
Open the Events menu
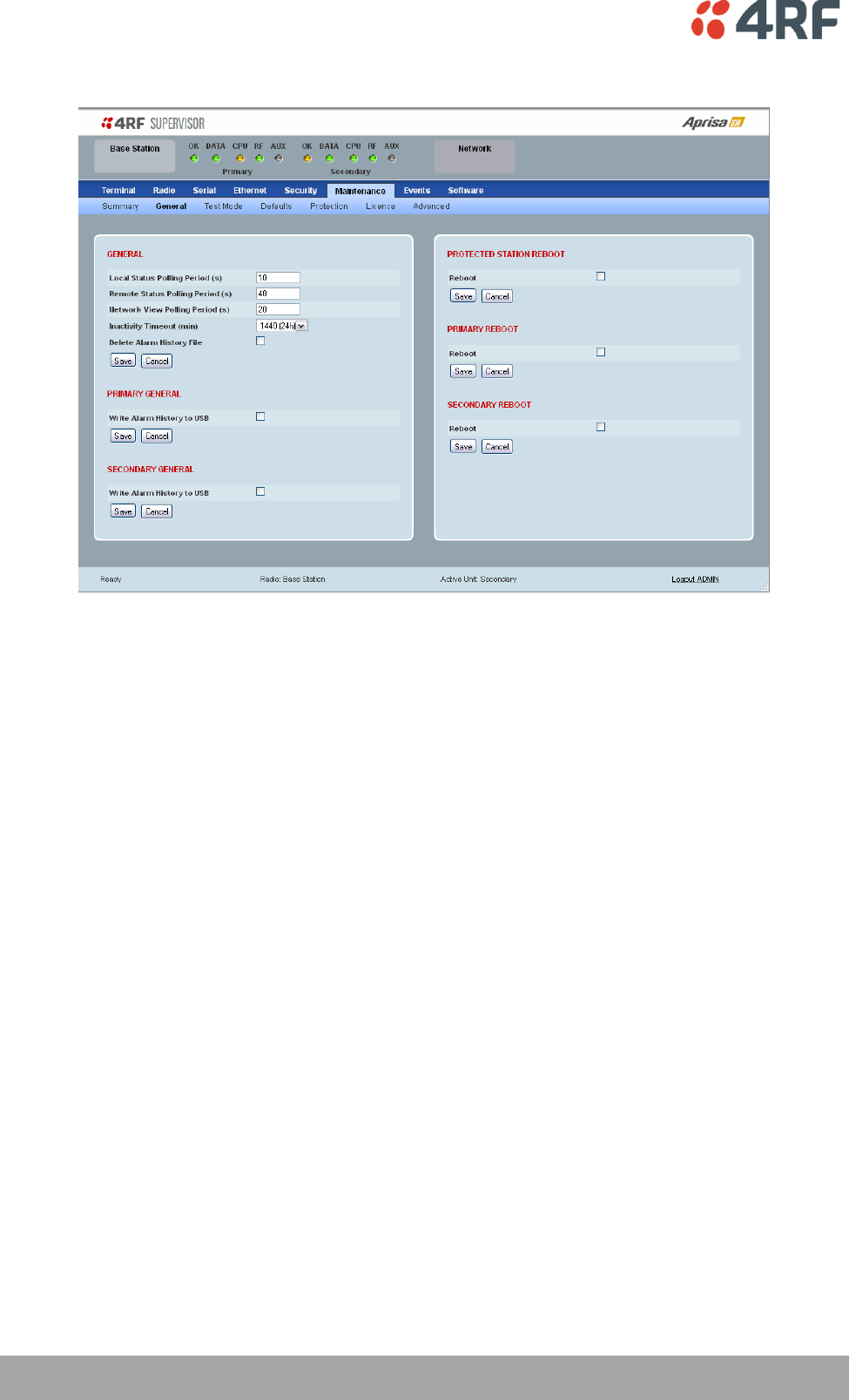click(417, 191)
